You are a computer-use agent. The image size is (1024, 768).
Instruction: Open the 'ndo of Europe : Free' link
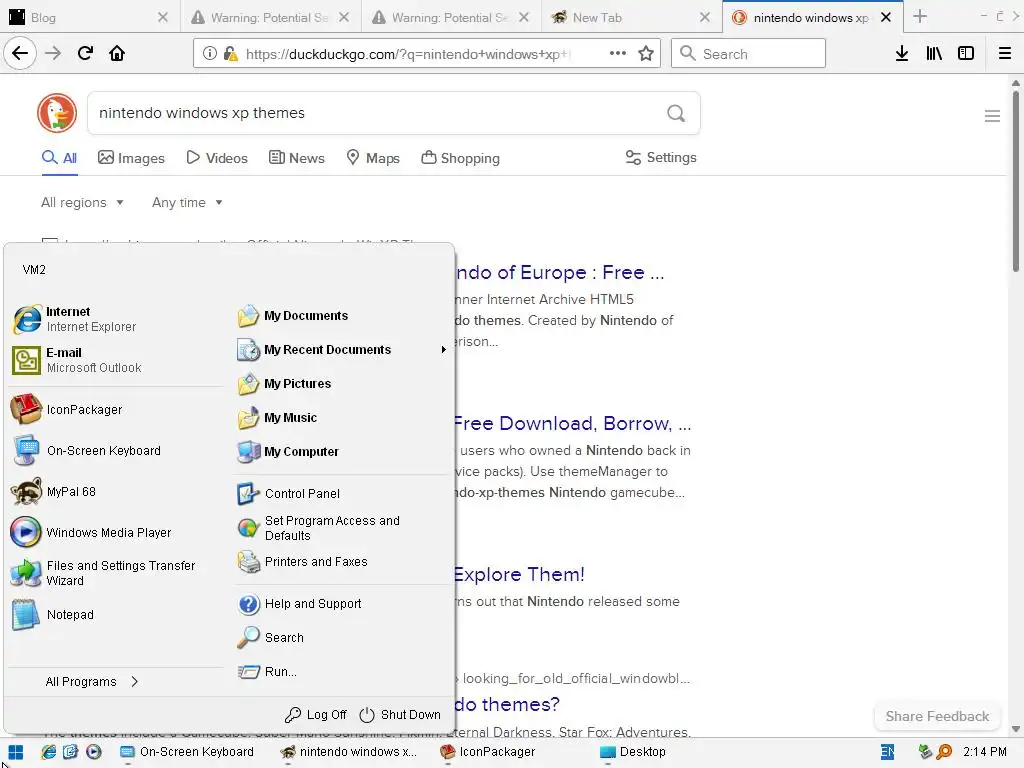tap(560, 272)
